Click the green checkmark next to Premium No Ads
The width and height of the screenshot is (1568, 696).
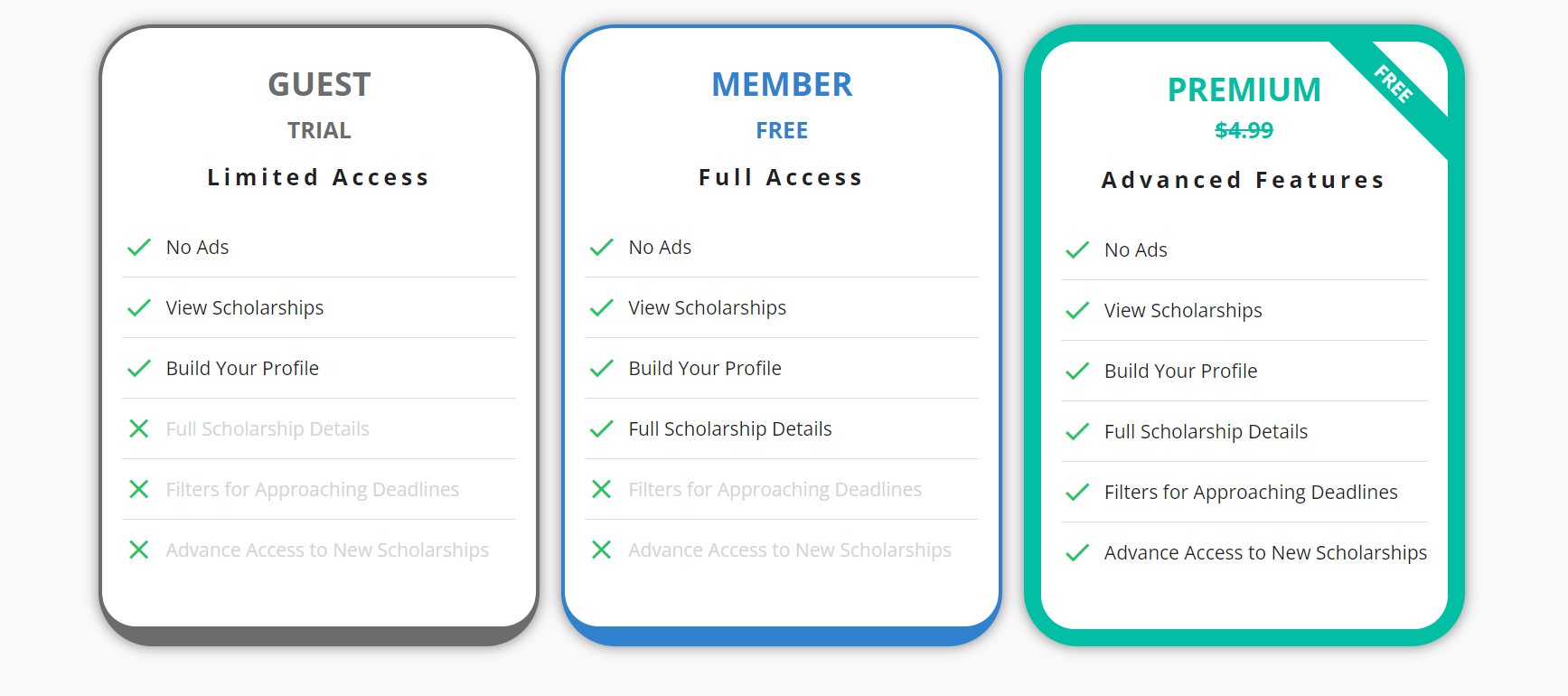[1076, 250]
